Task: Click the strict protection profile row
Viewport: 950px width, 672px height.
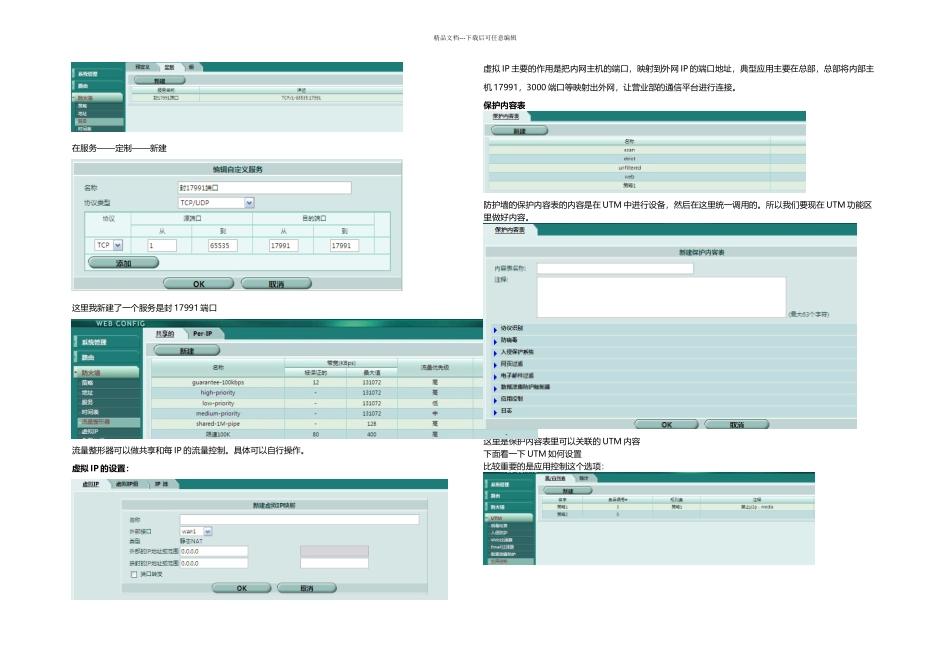Action: click(x=647, y=159)
